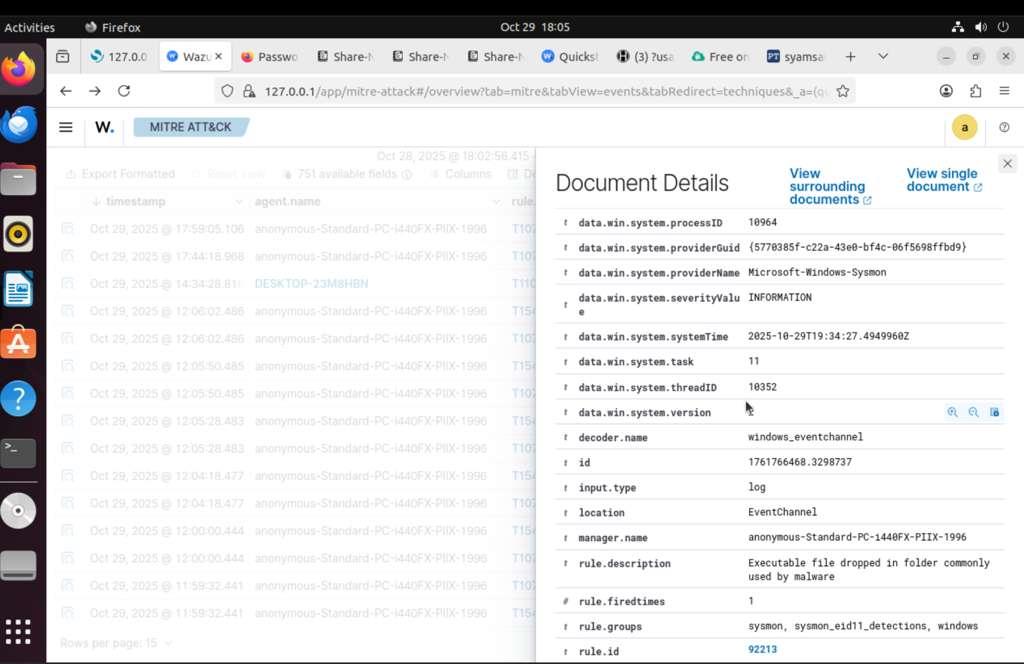Click the DESKTOP-23M8HBN agent entry

310,283
